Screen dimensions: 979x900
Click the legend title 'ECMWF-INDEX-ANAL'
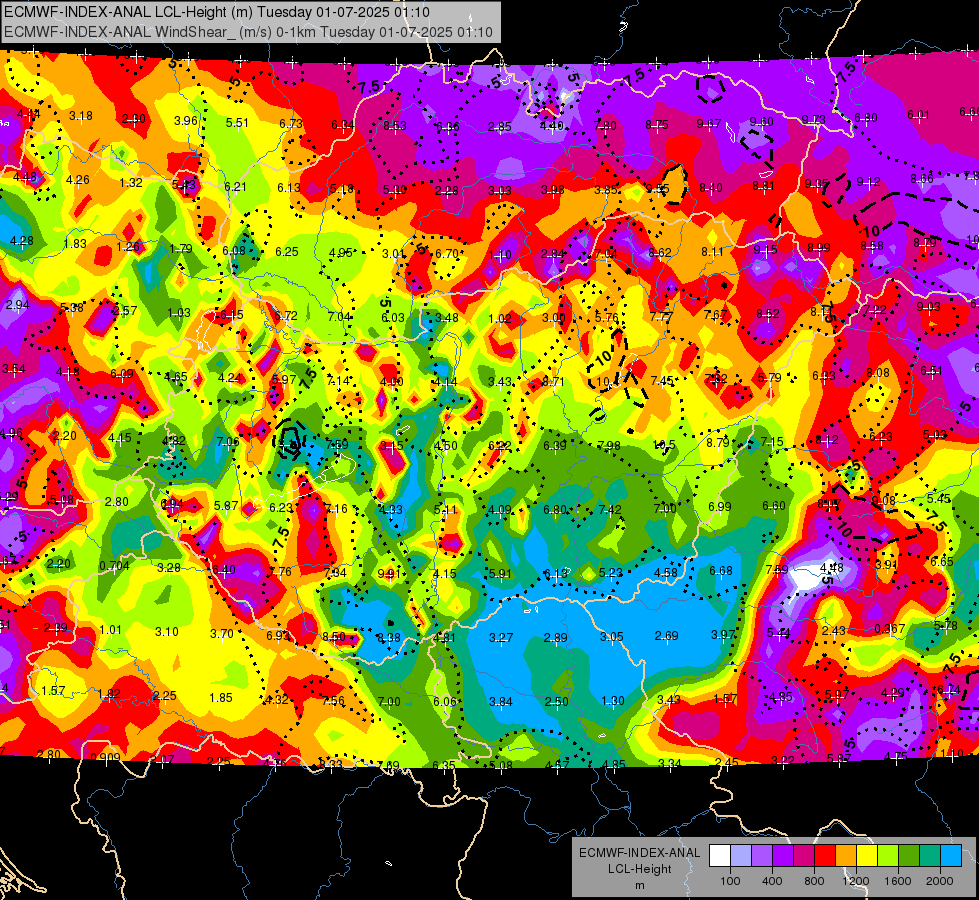point(639,853)
